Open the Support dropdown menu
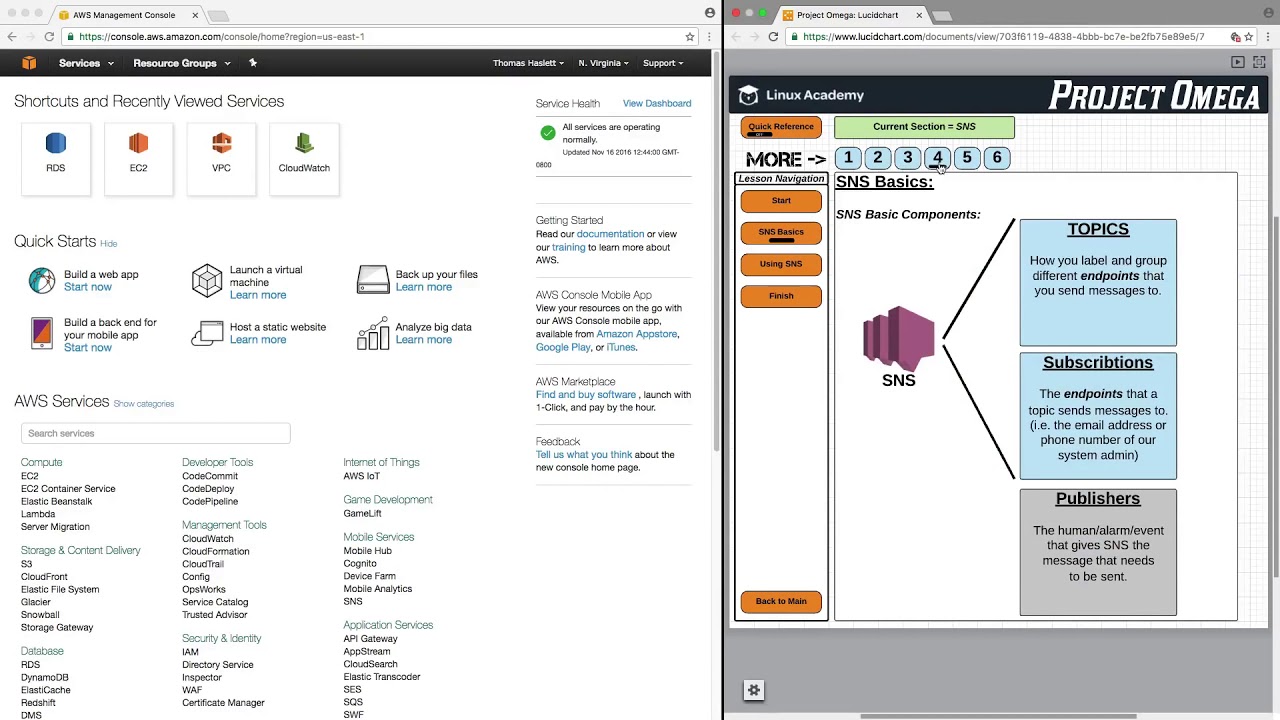 tap(663, 63)
